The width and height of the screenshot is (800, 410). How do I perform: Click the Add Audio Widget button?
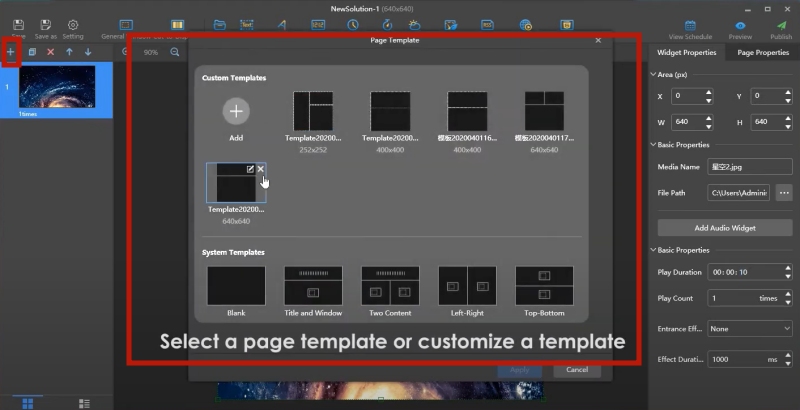(x=724, y=228)
